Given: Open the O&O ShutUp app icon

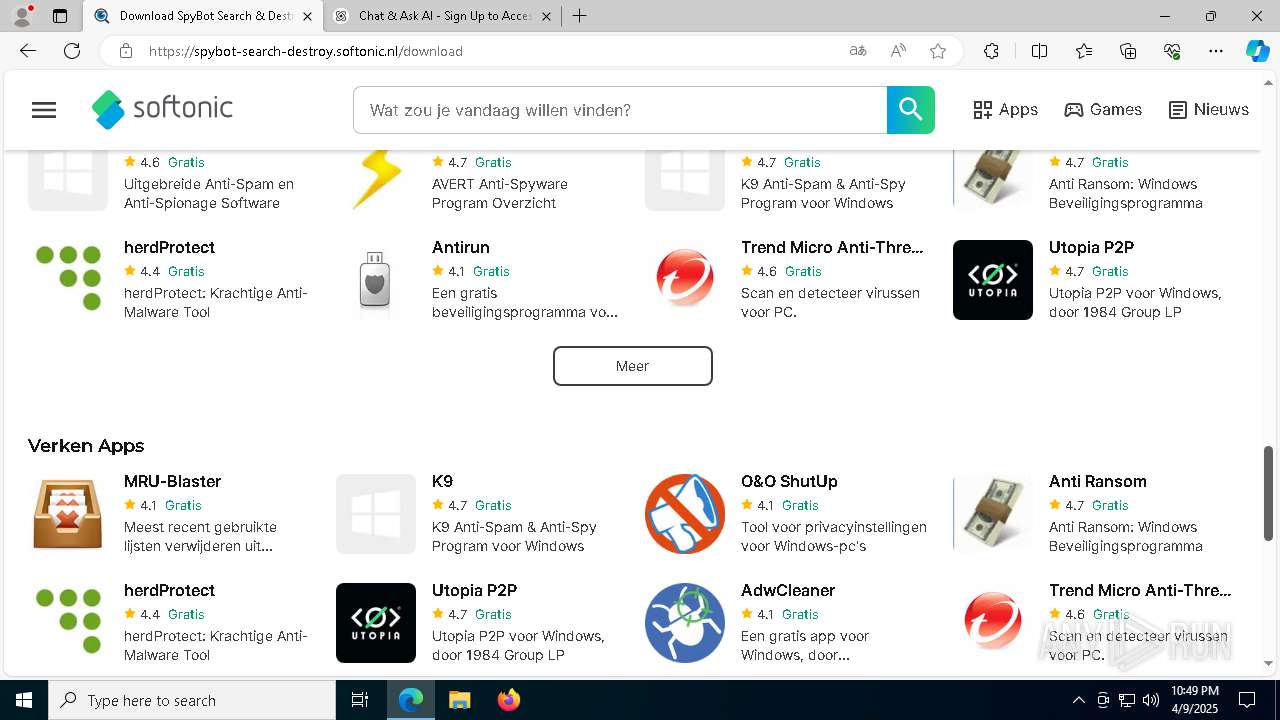Looking at the screenshot, I should pos(685,514).
